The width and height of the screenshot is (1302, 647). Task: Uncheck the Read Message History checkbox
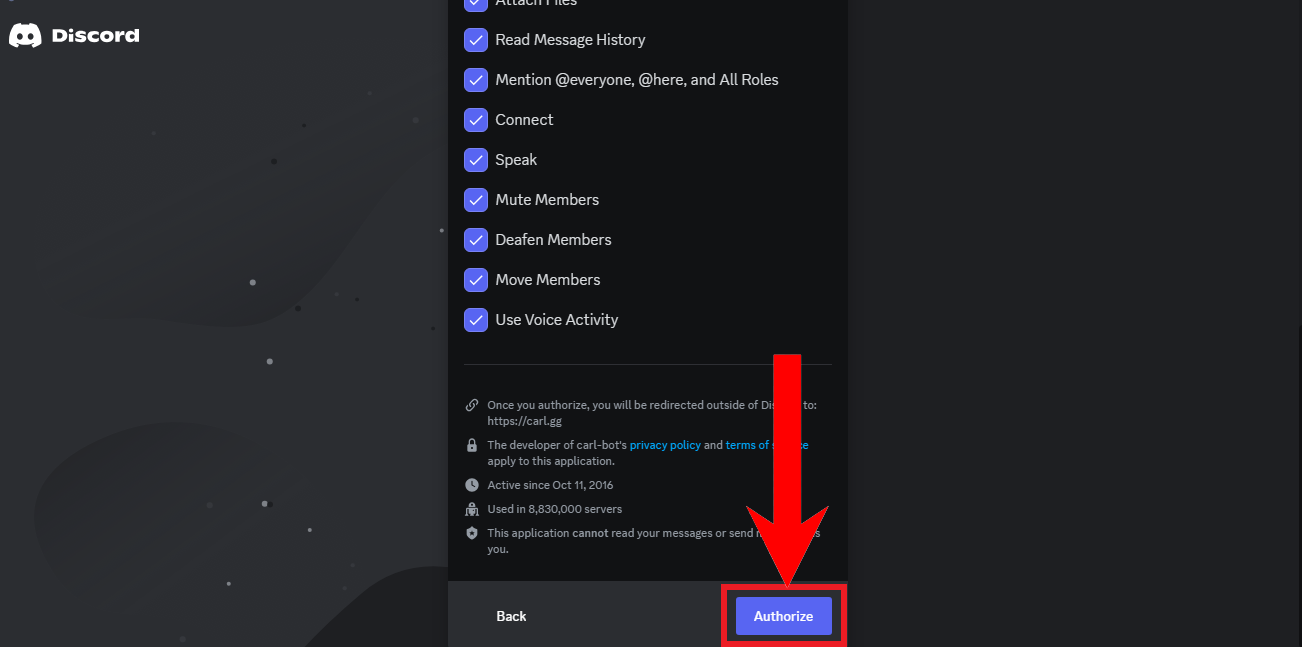click(x=476, y=40)
